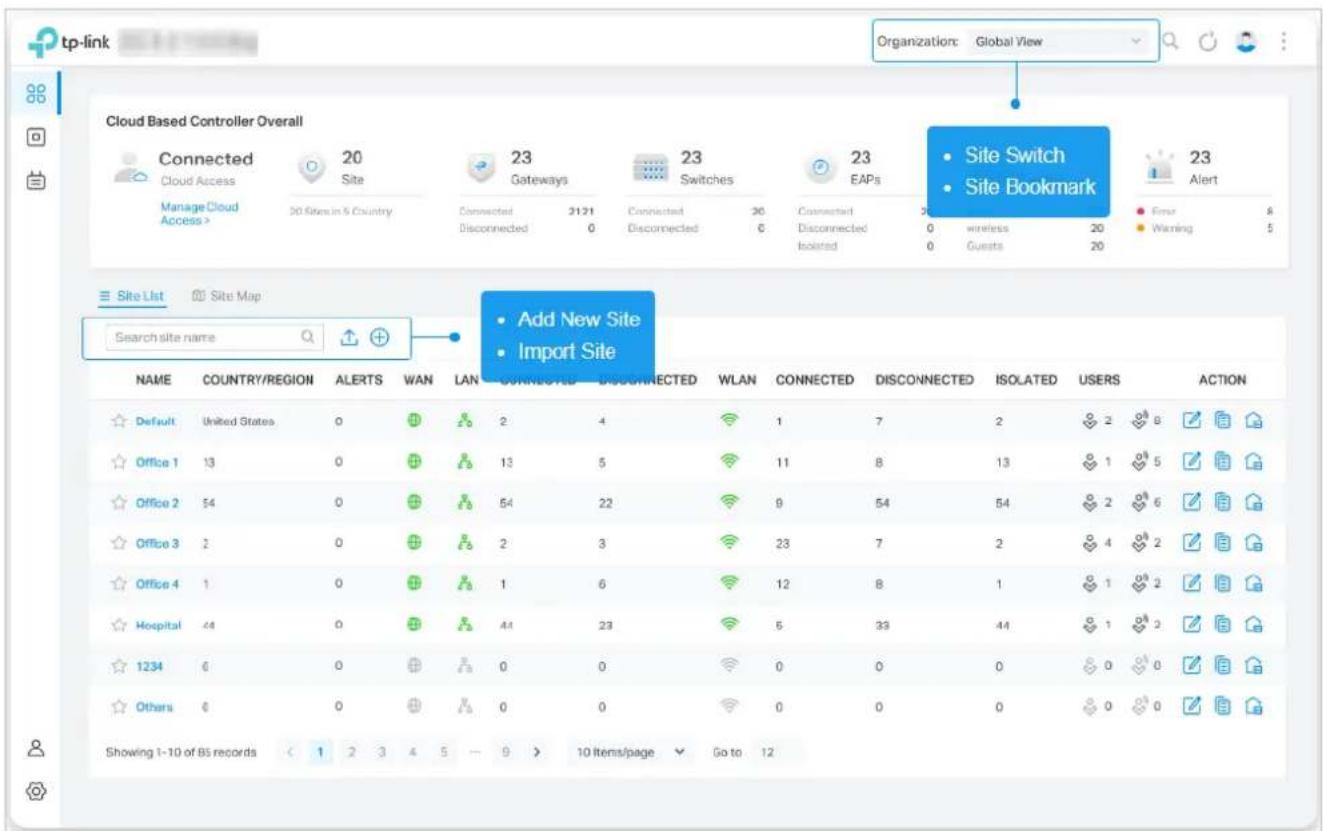Viewport: 1323px width, 831px height.
Task: Click the copy icon for Others site
Action: pyautogui.click(x=1224, y=707)
